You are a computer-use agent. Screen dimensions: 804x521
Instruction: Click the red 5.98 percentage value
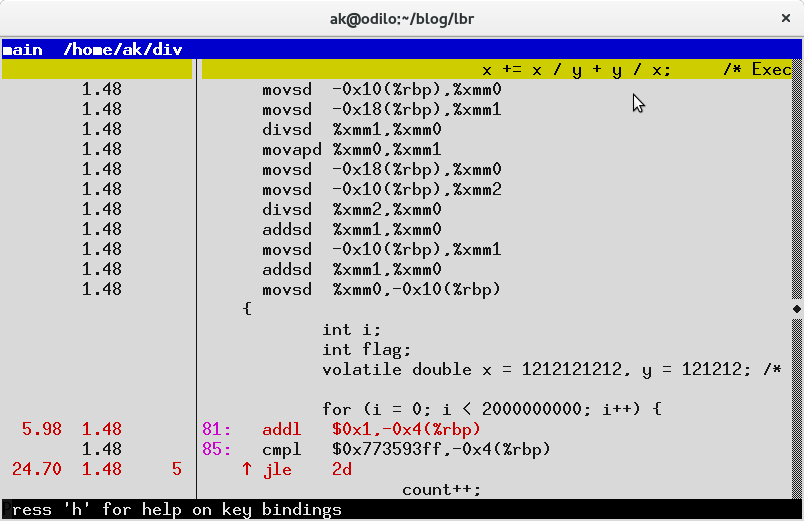[x=42, y=429]
